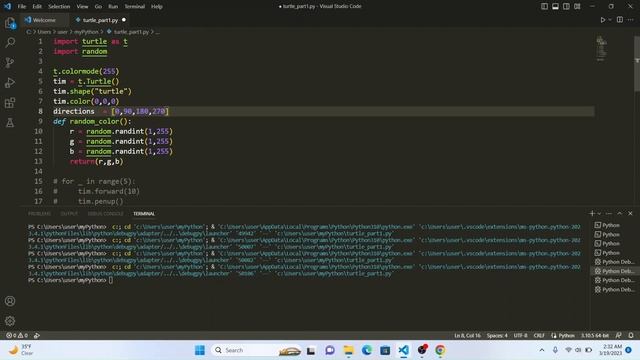Open the Selection menu
640x360 pixels.
pyautogui.click(x=59, y=7)
